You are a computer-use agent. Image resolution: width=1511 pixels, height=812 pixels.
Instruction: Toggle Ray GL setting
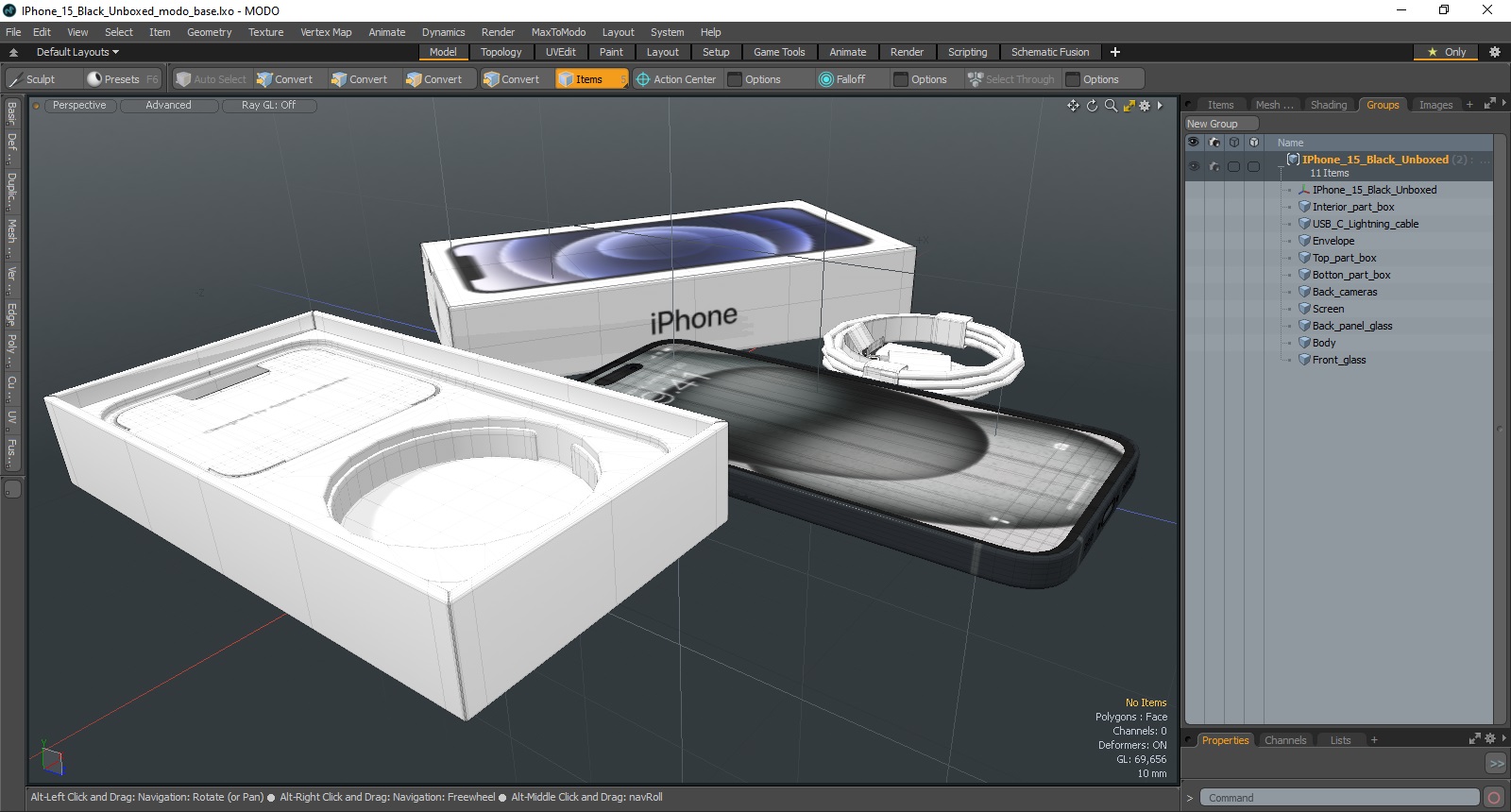268,106
